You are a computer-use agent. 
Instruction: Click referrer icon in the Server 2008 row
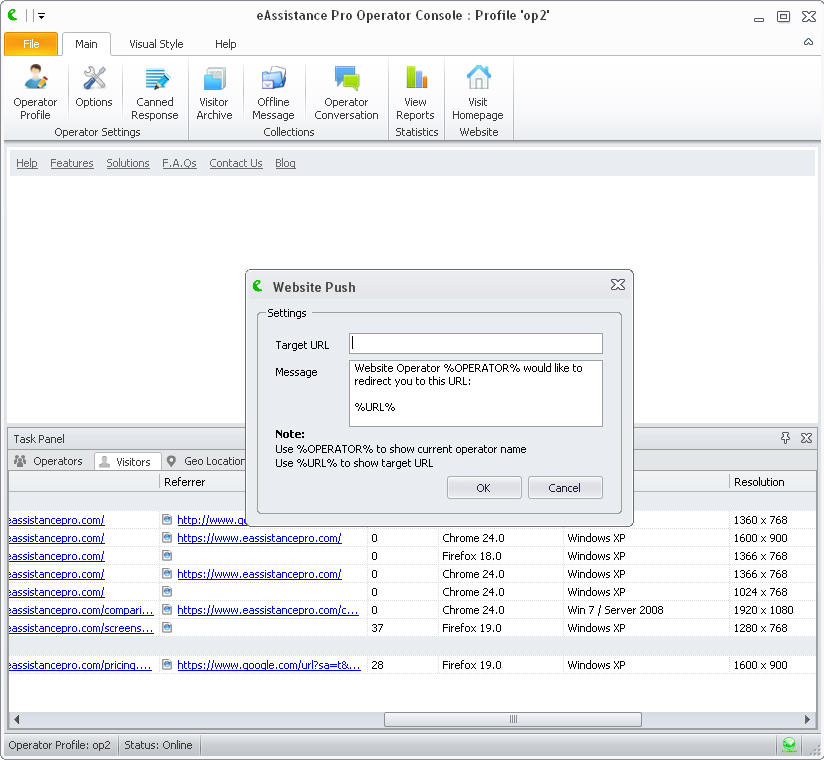(167, 609)
